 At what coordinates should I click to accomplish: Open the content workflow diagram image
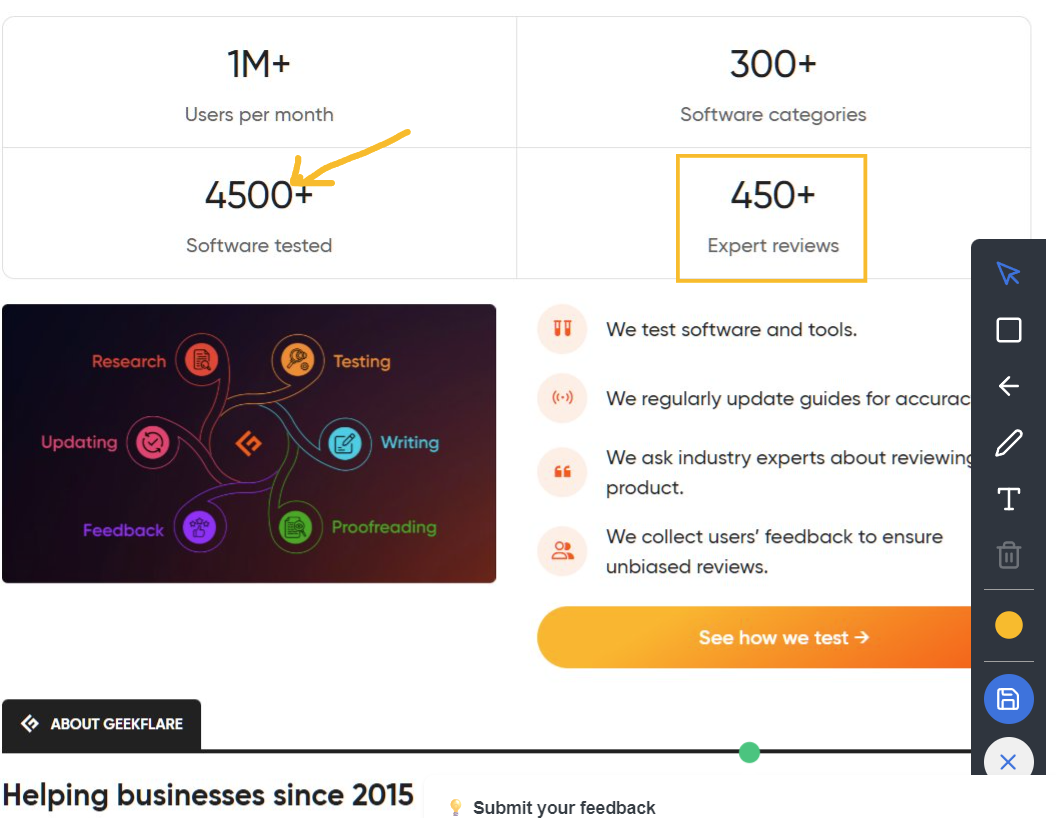[249, 443]
